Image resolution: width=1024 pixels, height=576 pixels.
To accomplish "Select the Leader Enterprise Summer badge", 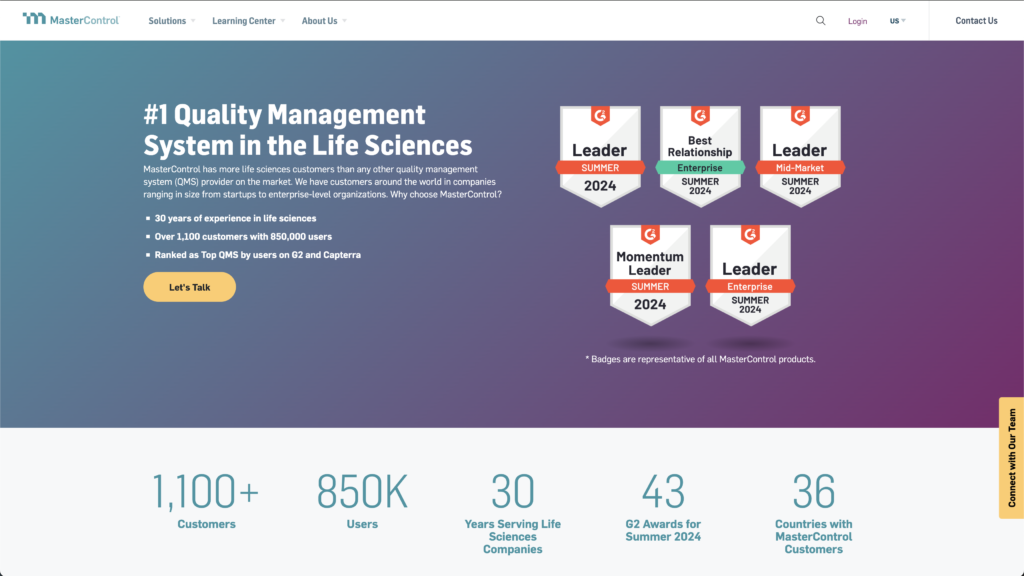I will pyautogui.click(x=750, y=274).
